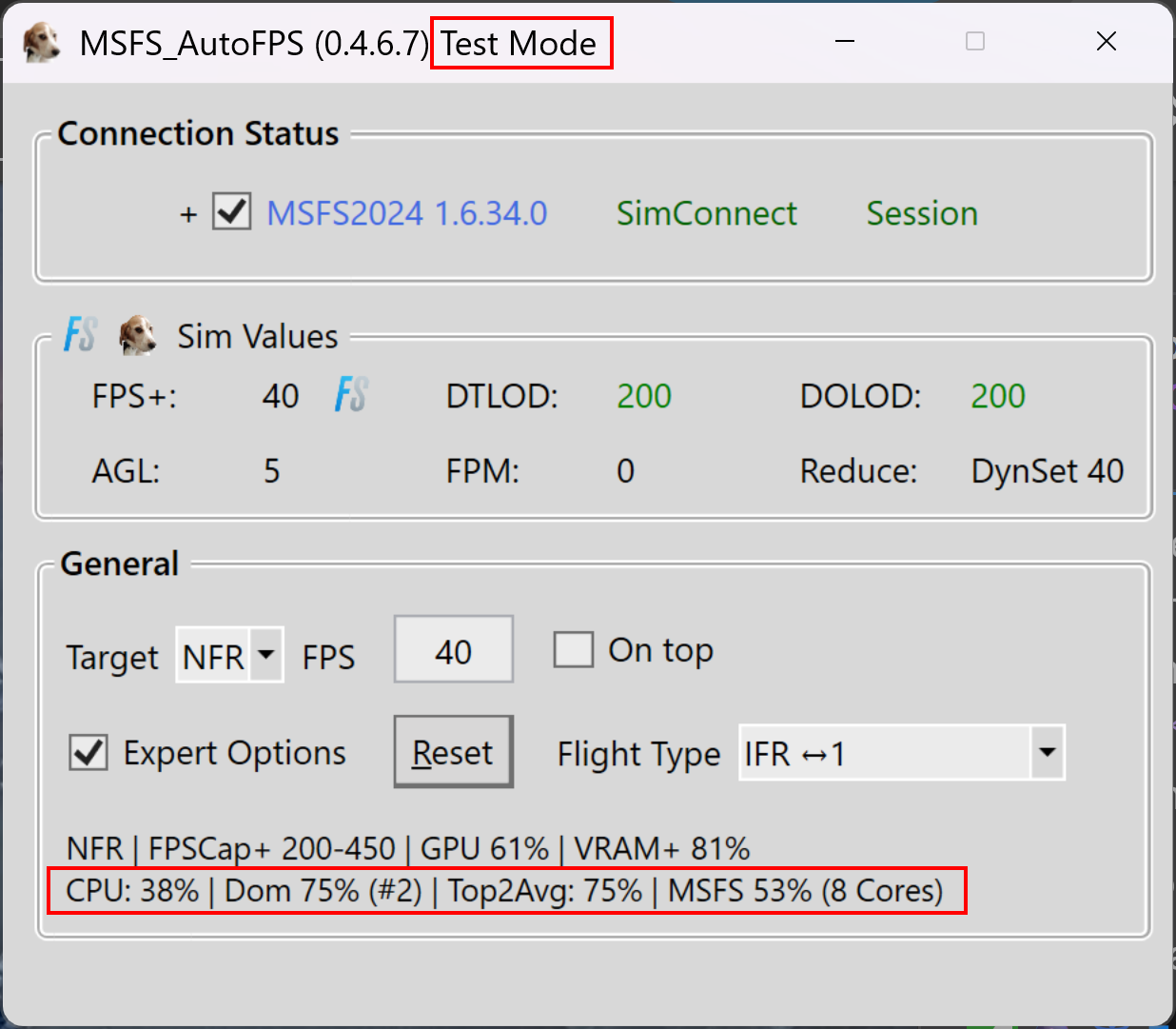Click the Reduce value DynSet 40
The width and height of the screenshot is (1176, 1029).
(1048, 471)
